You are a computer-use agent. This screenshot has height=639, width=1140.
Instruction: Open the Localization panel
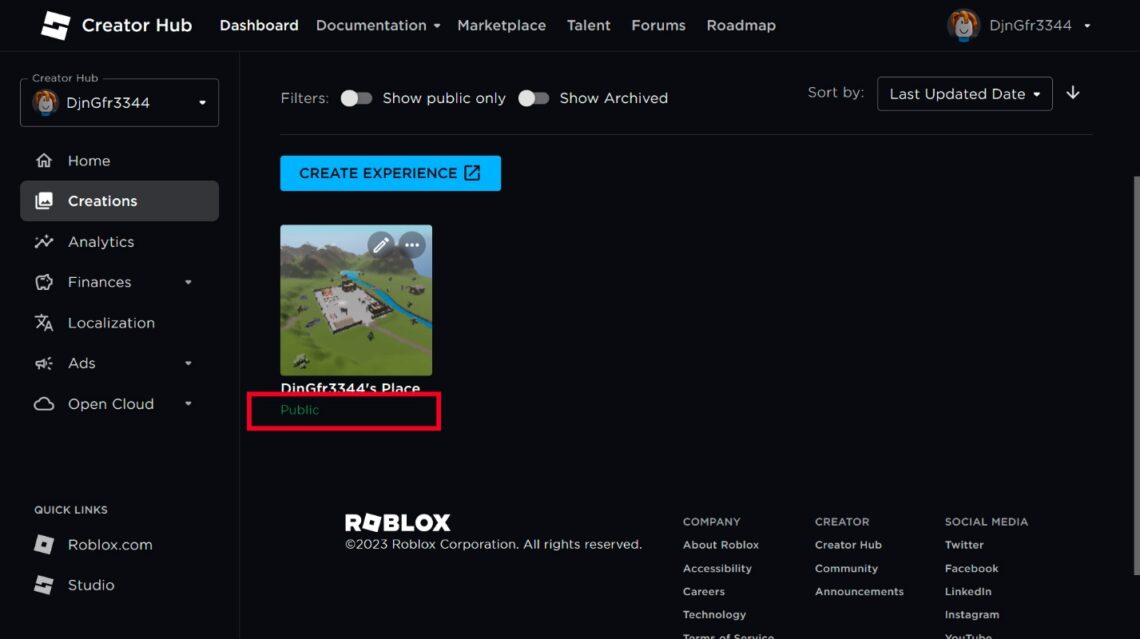pyautogui.click(x=110, y=322)
